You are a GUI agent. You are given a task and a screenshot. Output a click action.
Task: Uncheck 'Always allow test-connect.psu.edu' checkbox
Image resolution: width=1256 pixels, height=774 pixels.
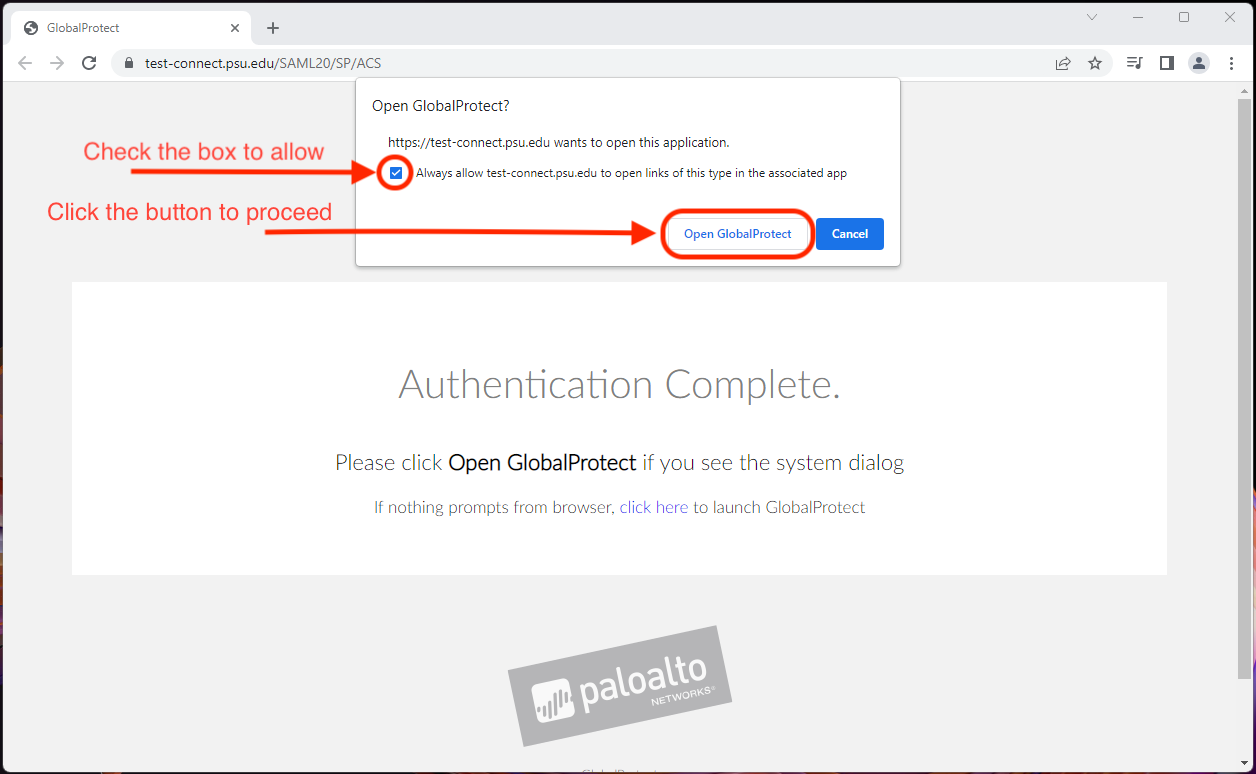click(x=395, y=172)
